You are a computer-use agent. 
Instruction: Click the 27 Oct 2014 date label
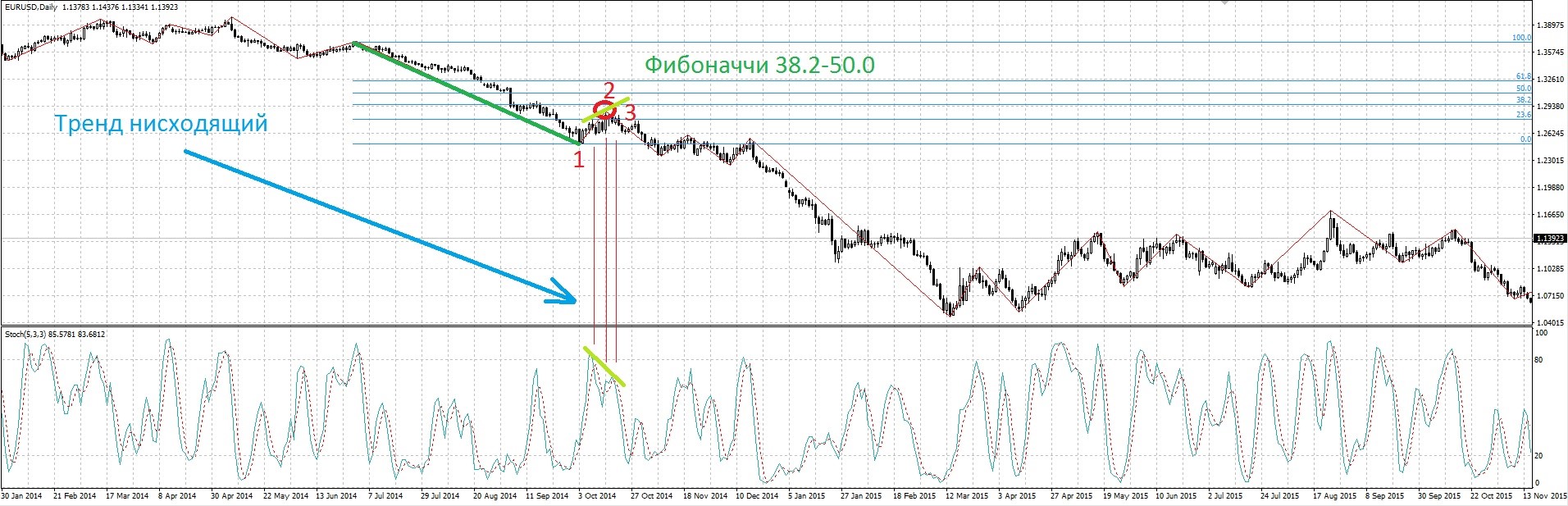click(x=652, y=496)
